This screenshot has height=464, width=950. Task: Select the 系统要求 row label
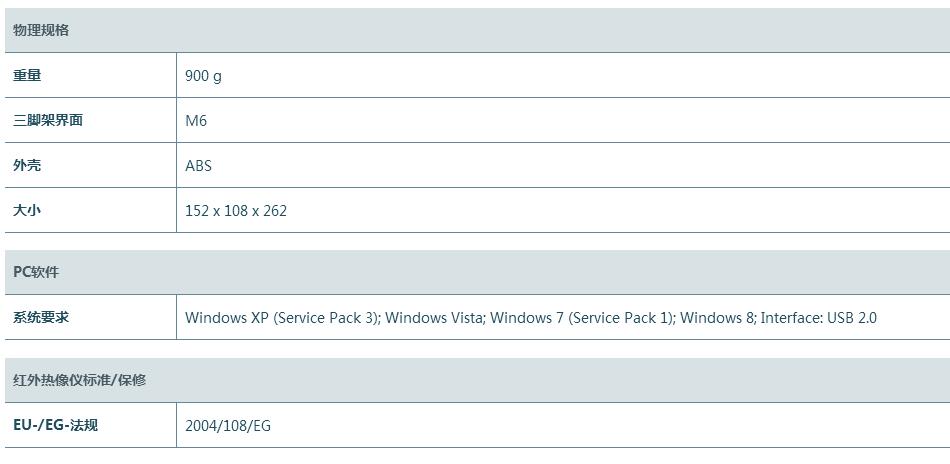41,317
